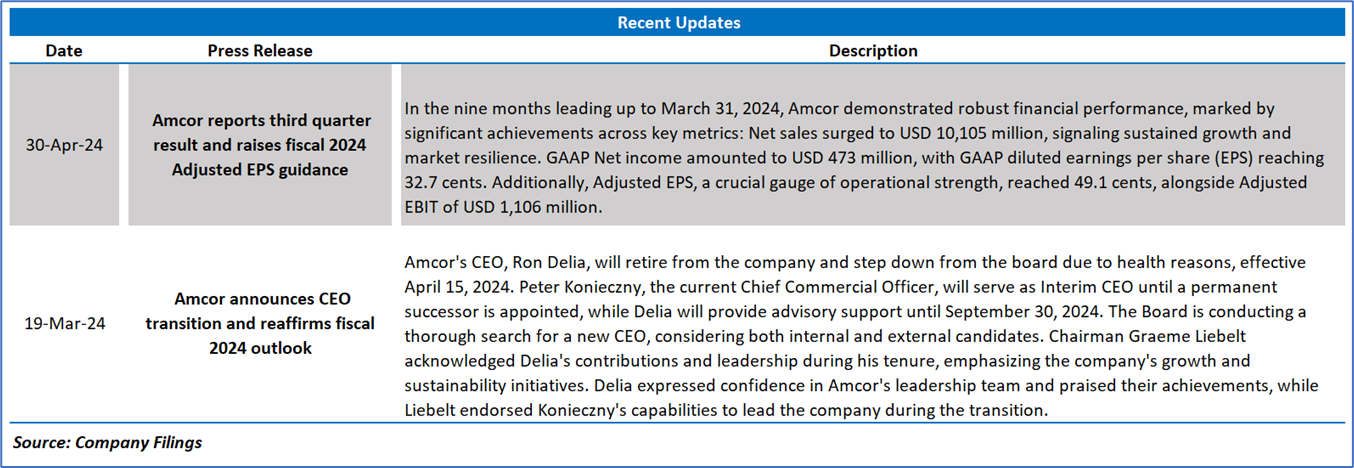The image size is (1354, 468).
Task: Click the Source: Company Filings footnote
Action: point(108,442)
